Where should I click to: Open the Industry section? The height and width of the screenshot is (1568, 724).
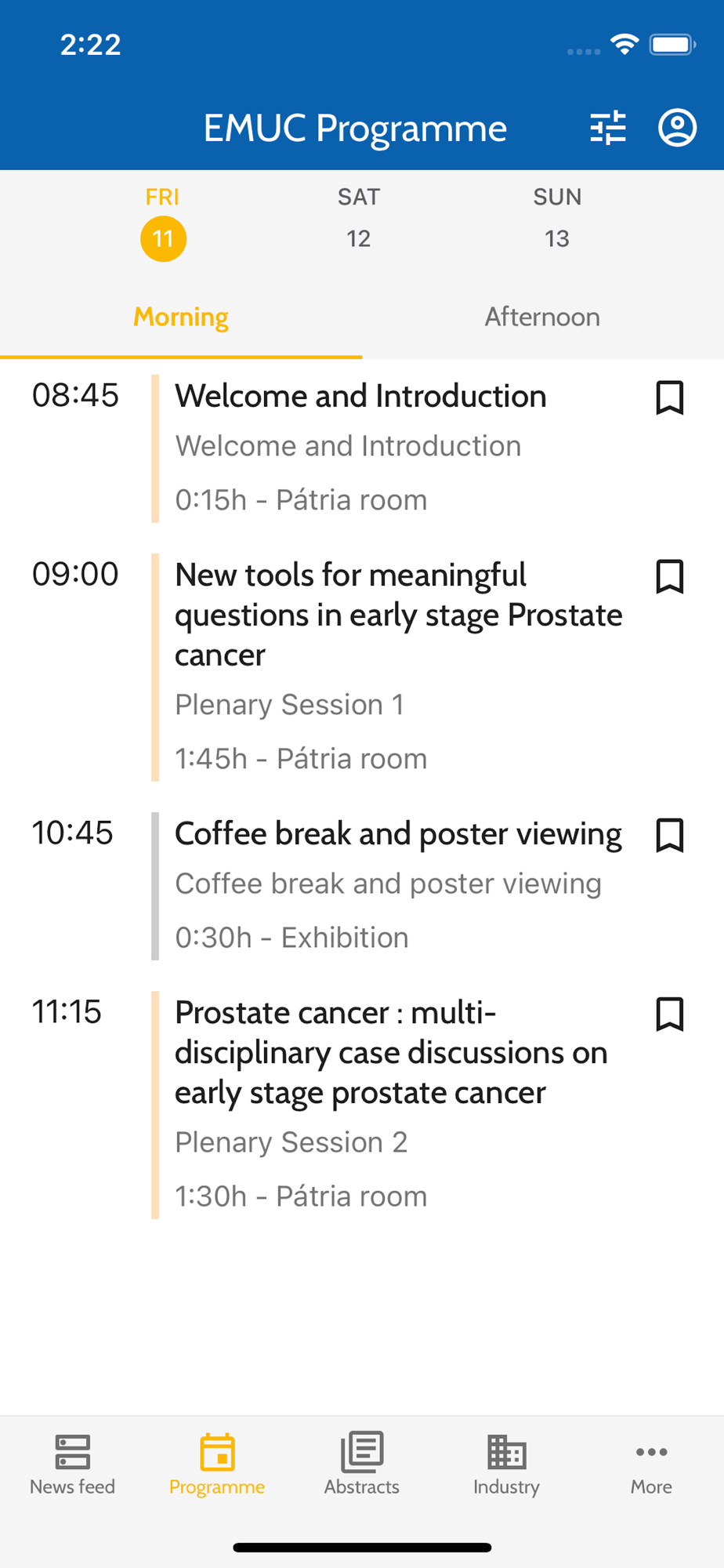(x=506, y=1465)
